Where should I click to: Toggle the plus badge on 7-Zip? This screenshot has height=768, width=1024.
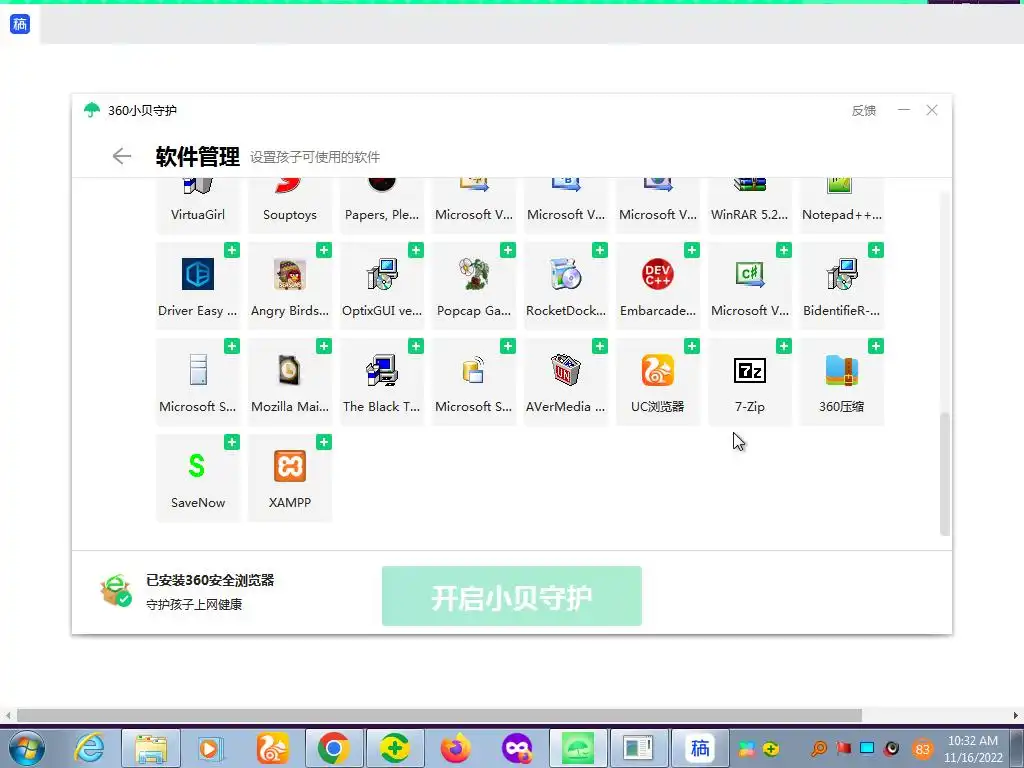tap(784, 346)
